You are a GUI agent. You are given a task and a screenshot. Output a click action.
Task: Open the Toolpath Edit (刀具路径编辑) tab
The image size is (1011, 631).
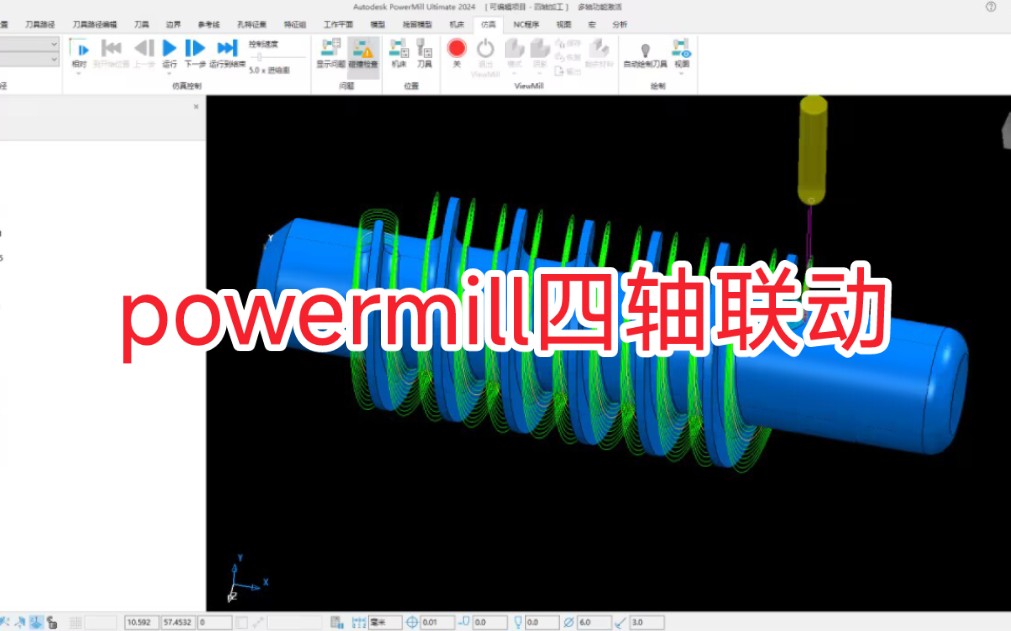tap(94, 24)
